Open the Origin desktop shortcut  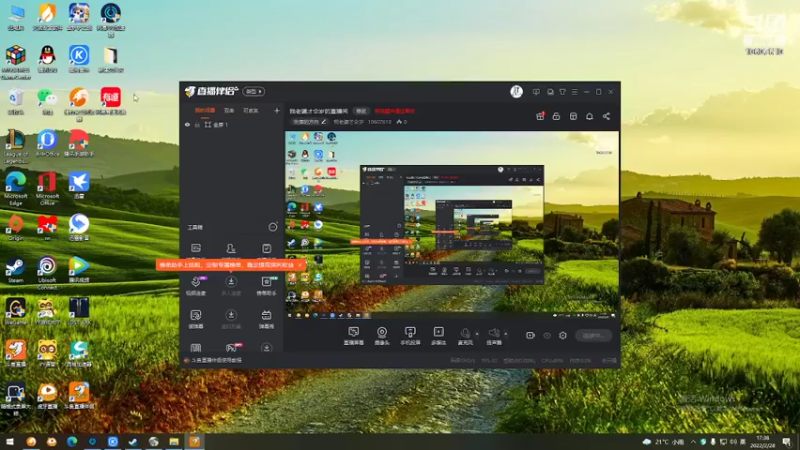[x=16, y=228]
